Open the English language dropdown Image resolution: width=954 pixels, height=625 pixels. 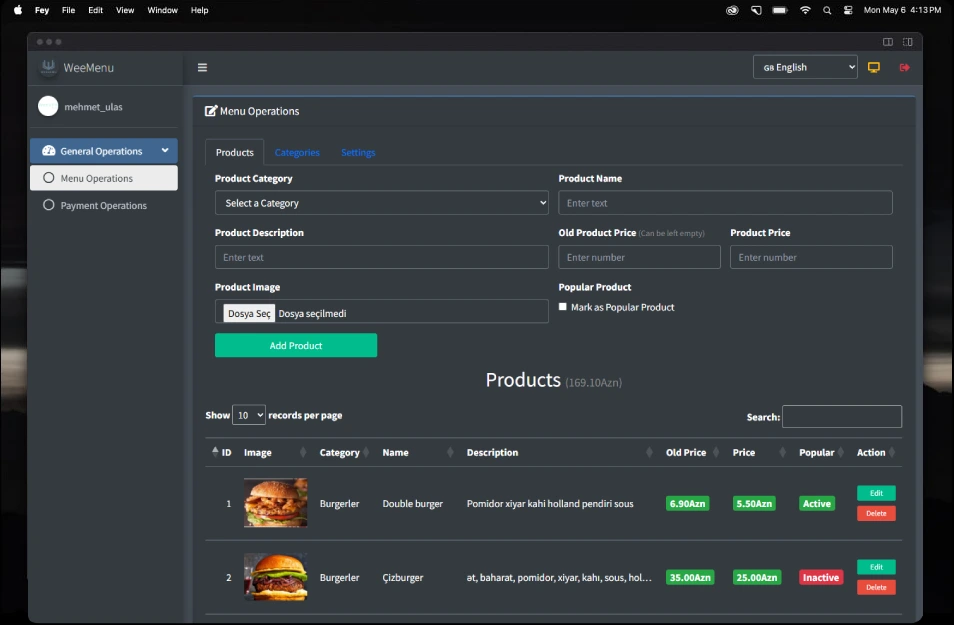coord(805,67)
